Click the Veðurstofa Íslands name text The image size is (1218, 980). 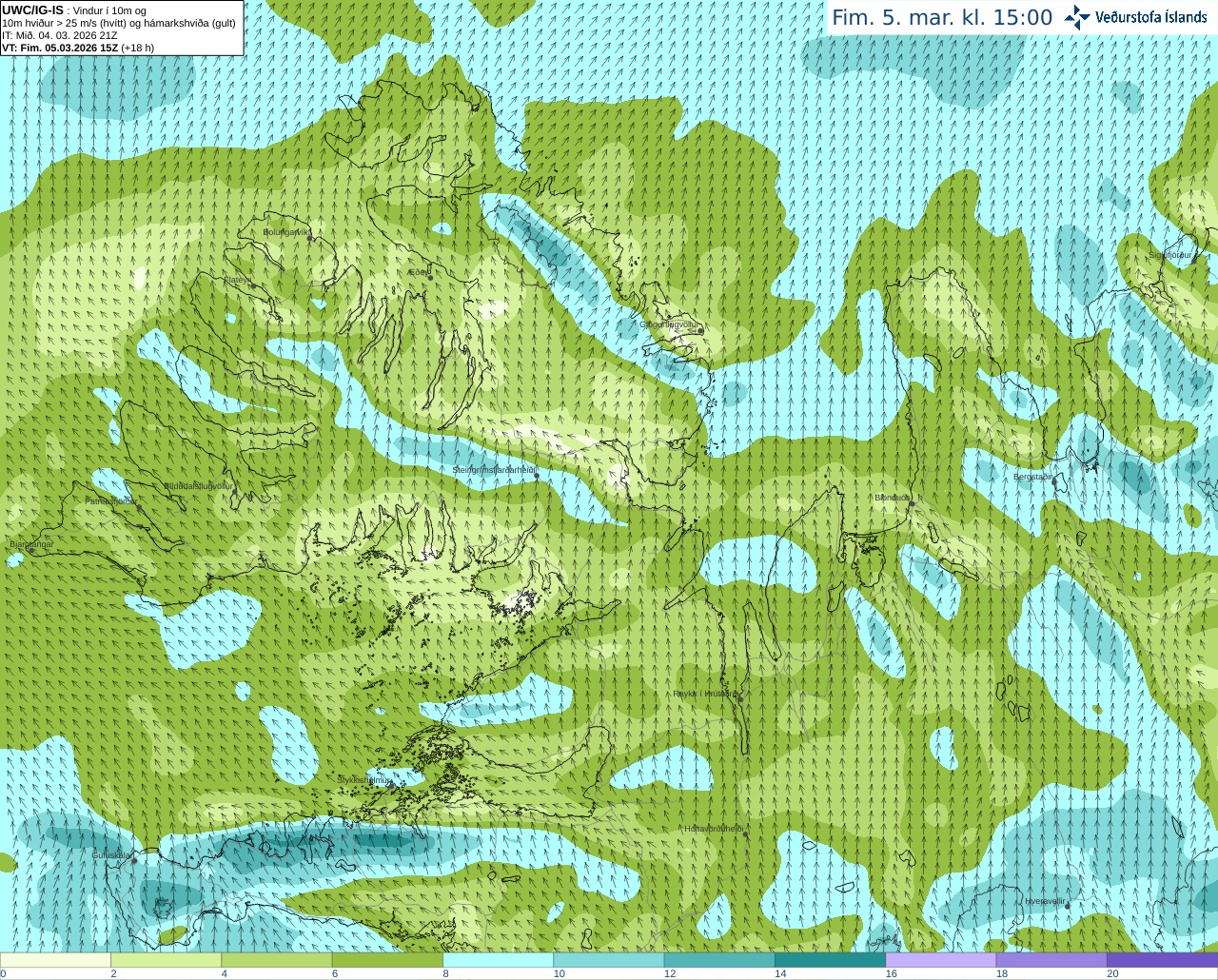[1151, 17]
